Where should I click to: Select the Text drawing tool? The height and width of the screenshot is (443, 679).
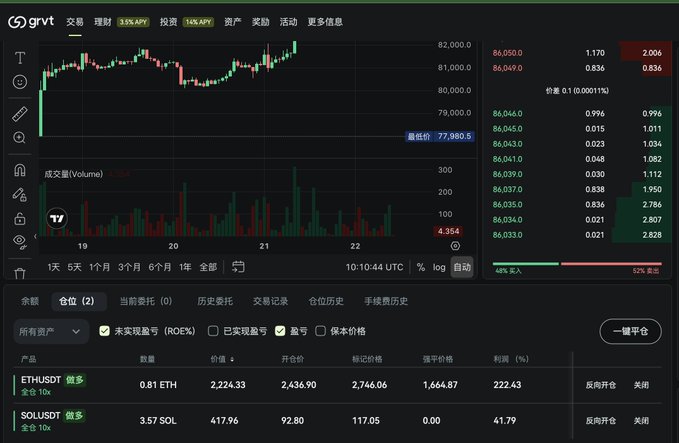point(20,58)
